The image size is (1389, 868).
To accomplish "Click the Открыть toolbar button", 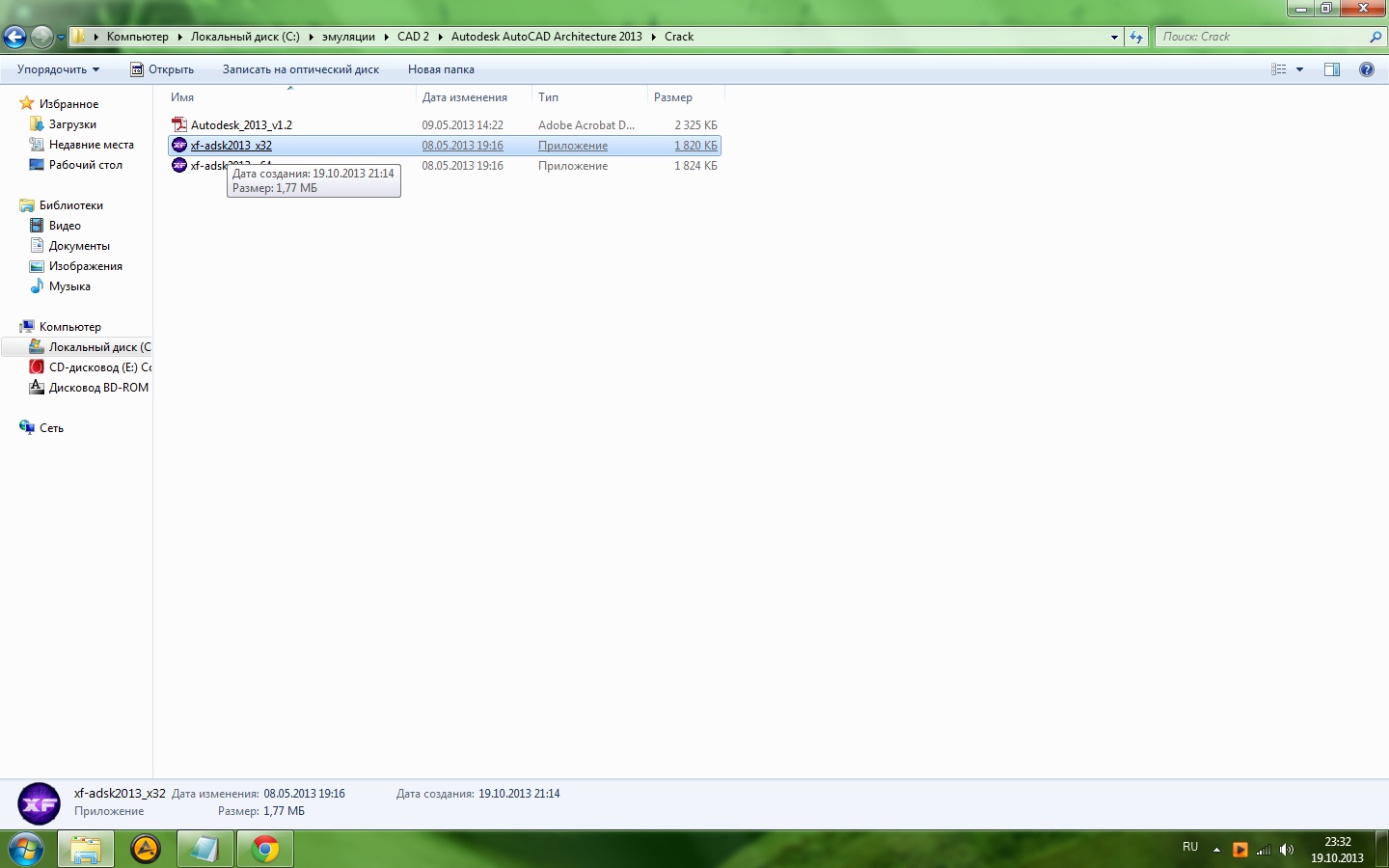I will coord(162,69).
